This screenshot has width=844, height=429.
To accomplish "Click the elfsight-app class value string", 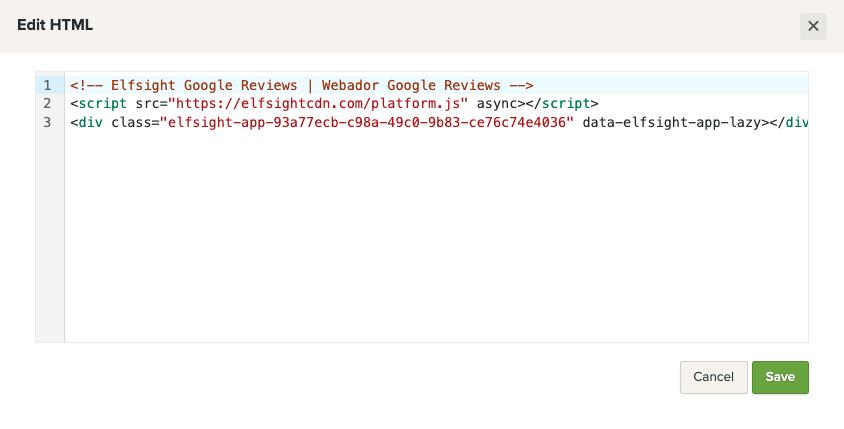I will 367,122.
